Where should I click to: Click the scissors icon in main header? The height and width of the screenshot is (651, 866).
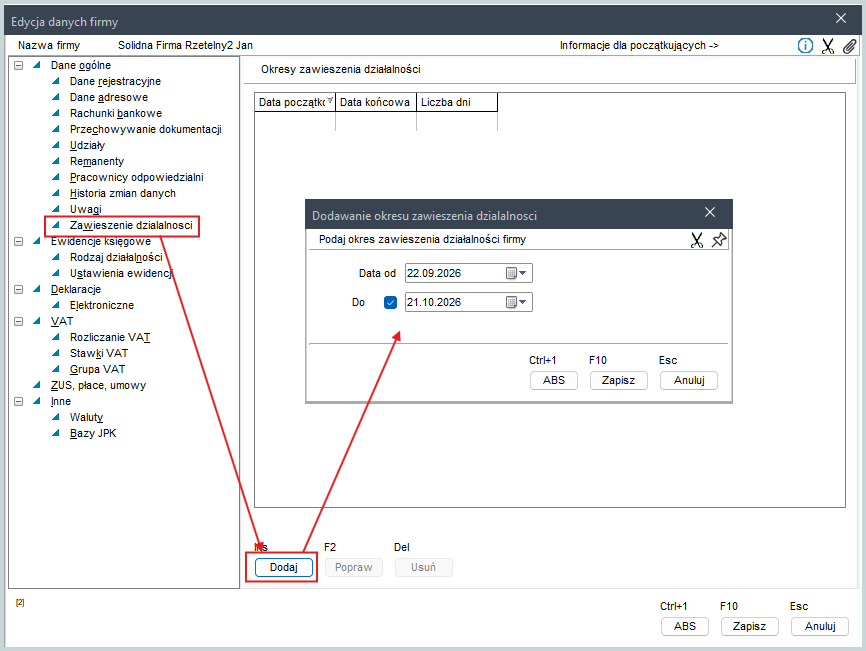point(827,46)
